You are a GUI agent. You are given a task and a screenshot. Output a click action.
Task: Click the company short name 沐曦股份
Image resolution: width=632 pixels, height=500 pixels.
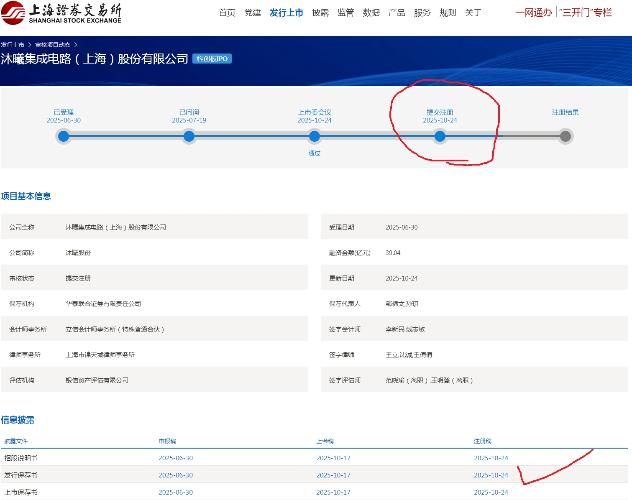(78, 253)
